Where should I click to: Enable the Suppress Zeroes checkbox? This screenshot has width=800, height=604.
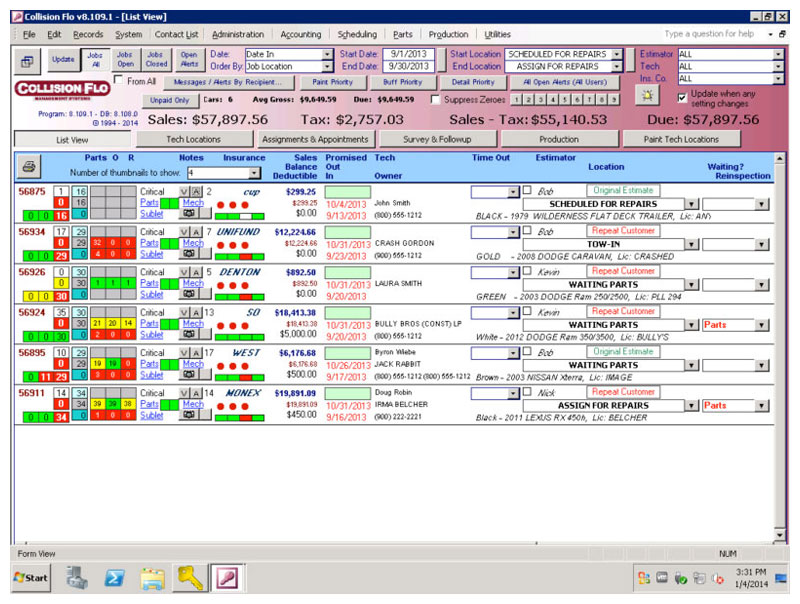pos(435,99)
